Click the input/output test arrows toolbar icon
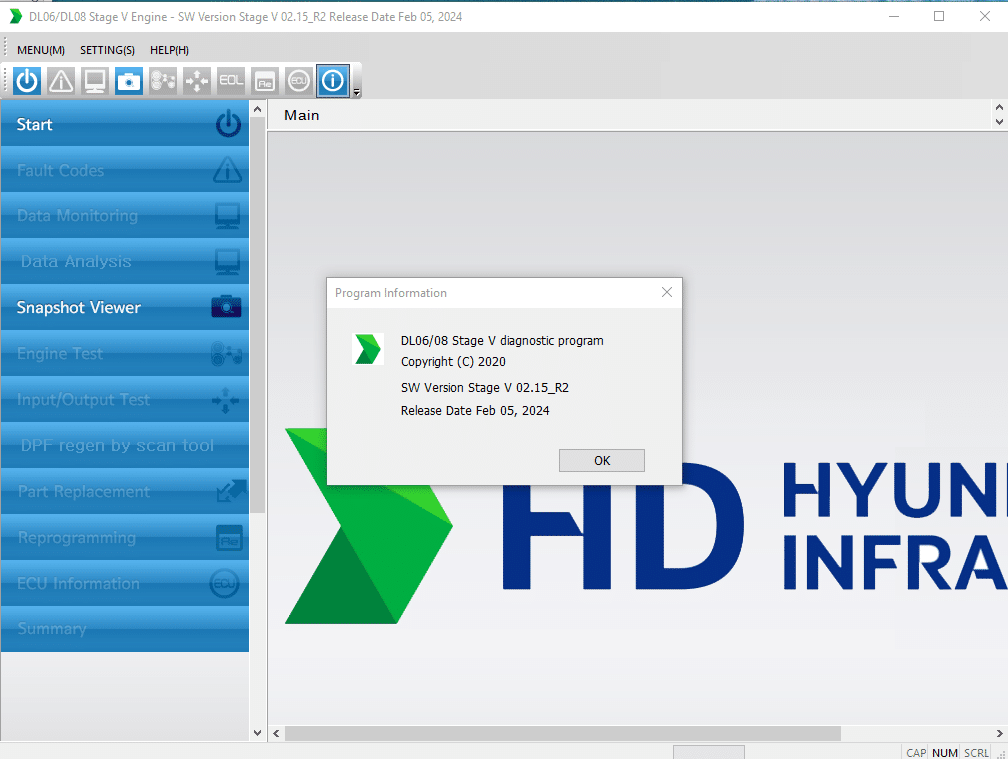Screen dimensions: 1008x759 tap(197, 81)
